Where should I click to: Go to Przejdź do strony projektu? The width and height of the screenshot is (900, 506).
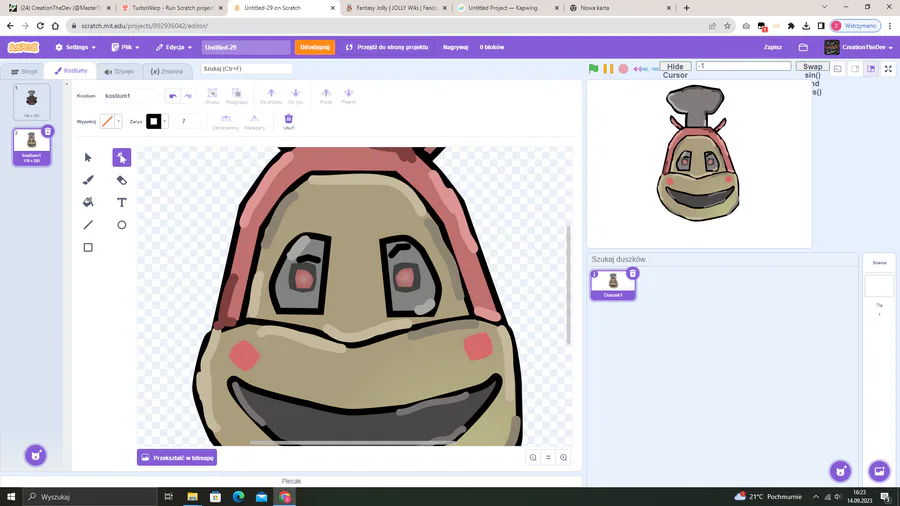pos(387,47)
